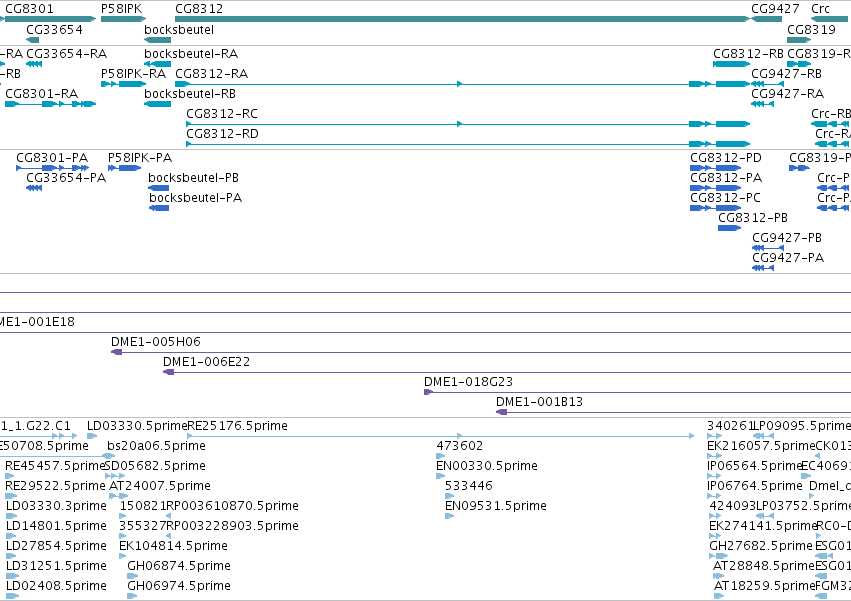851x601 pixels.
Task: Click BAC clone DME1-005H06
Action: coord(156,342)
